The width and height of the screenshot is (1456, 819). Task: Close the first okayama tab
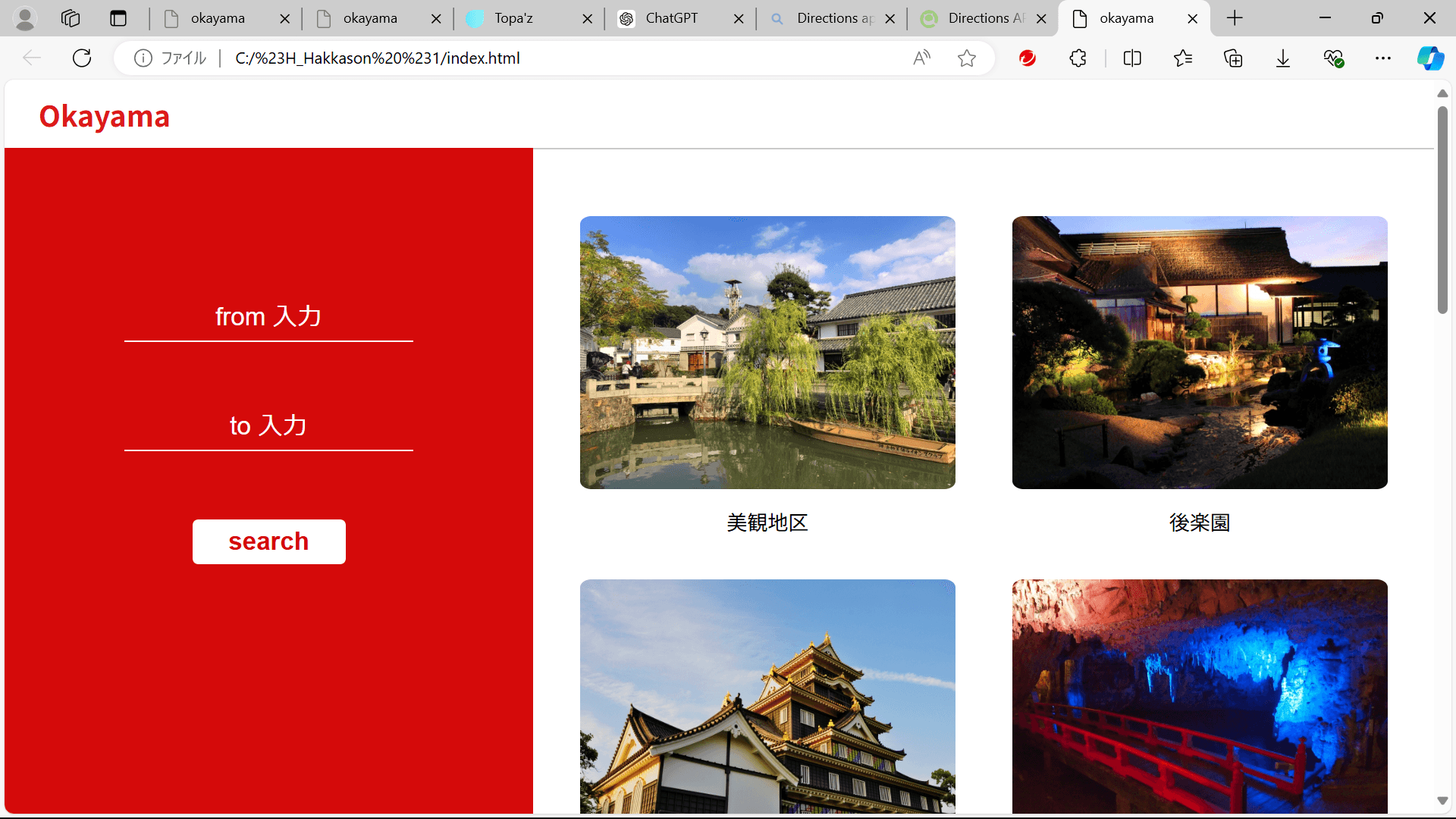click(x=285, y=19)
